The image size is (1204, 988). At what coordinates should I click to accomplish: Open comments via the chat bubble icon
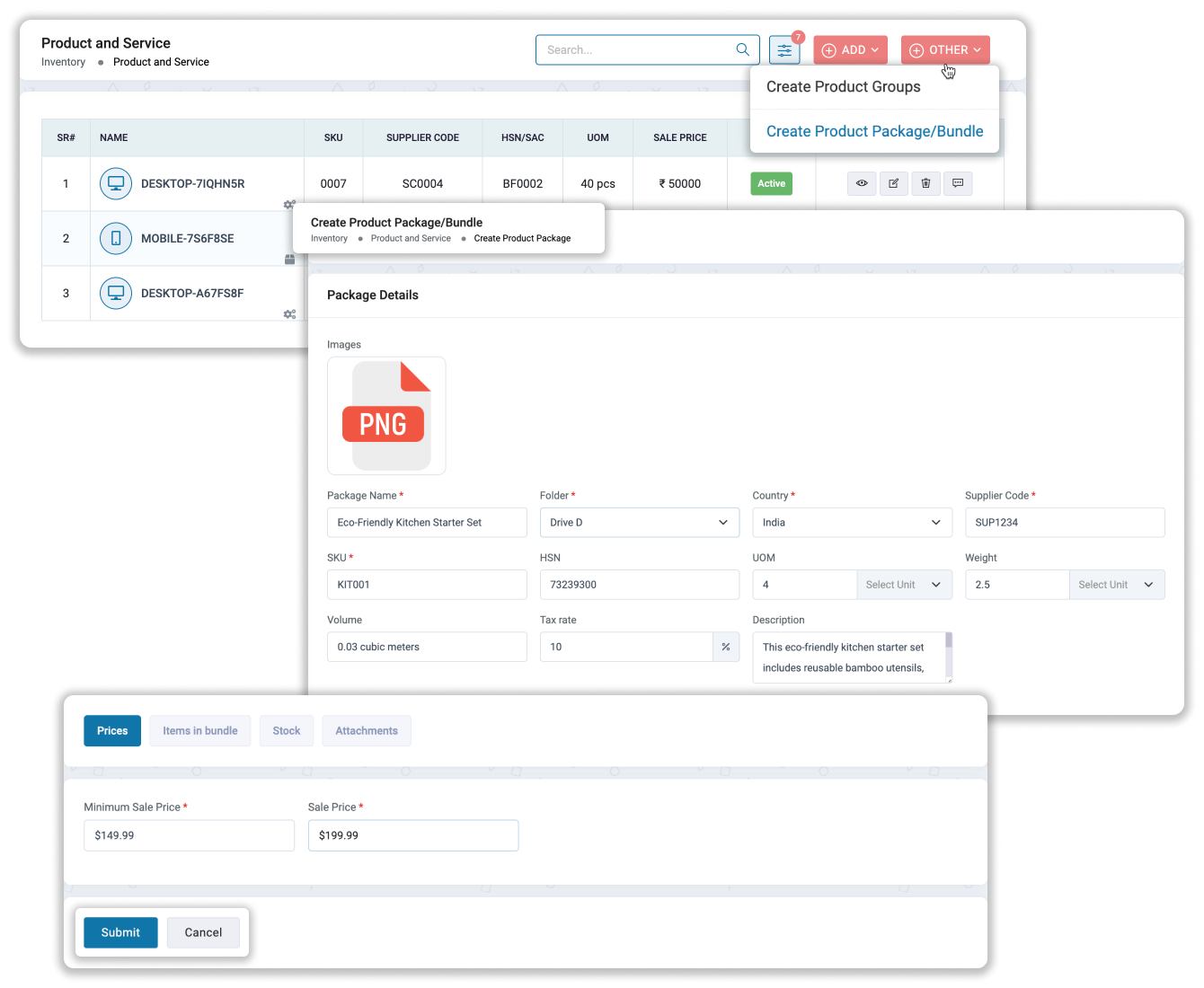point(958,183)
